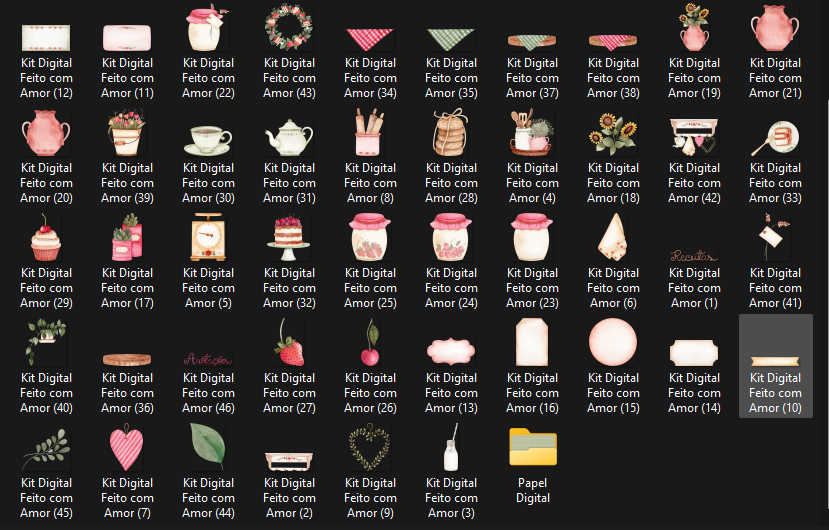Image resolution: width=829 pixels, height=530 pixels.
Task: Click the Anotações lettering file (46)
Action: pyautogui.click(x=208, y=367)
